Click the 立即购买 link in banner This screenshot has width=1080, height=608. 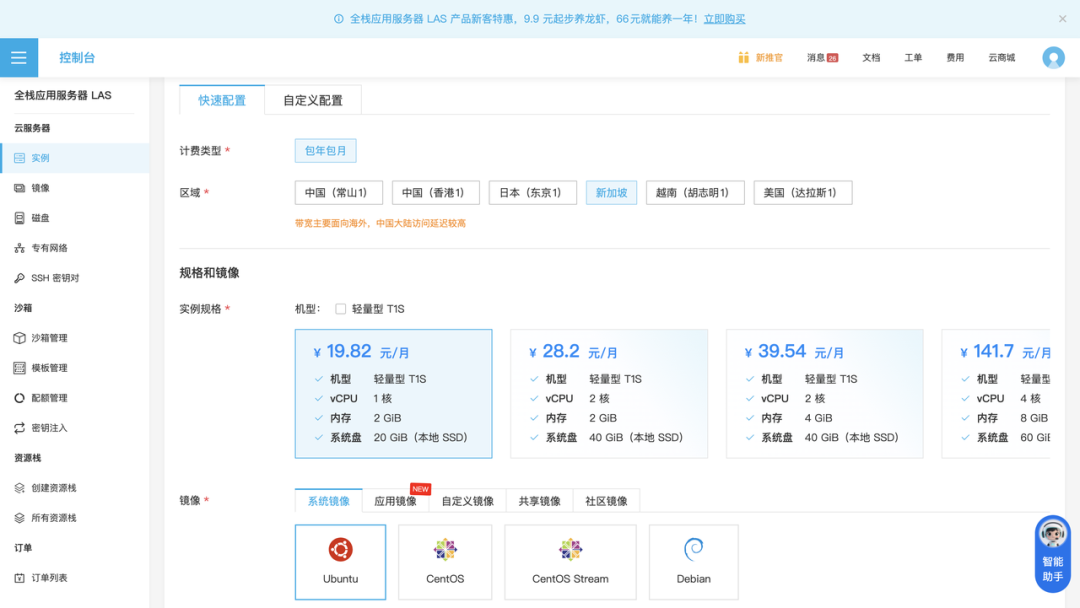pos(725,19)
